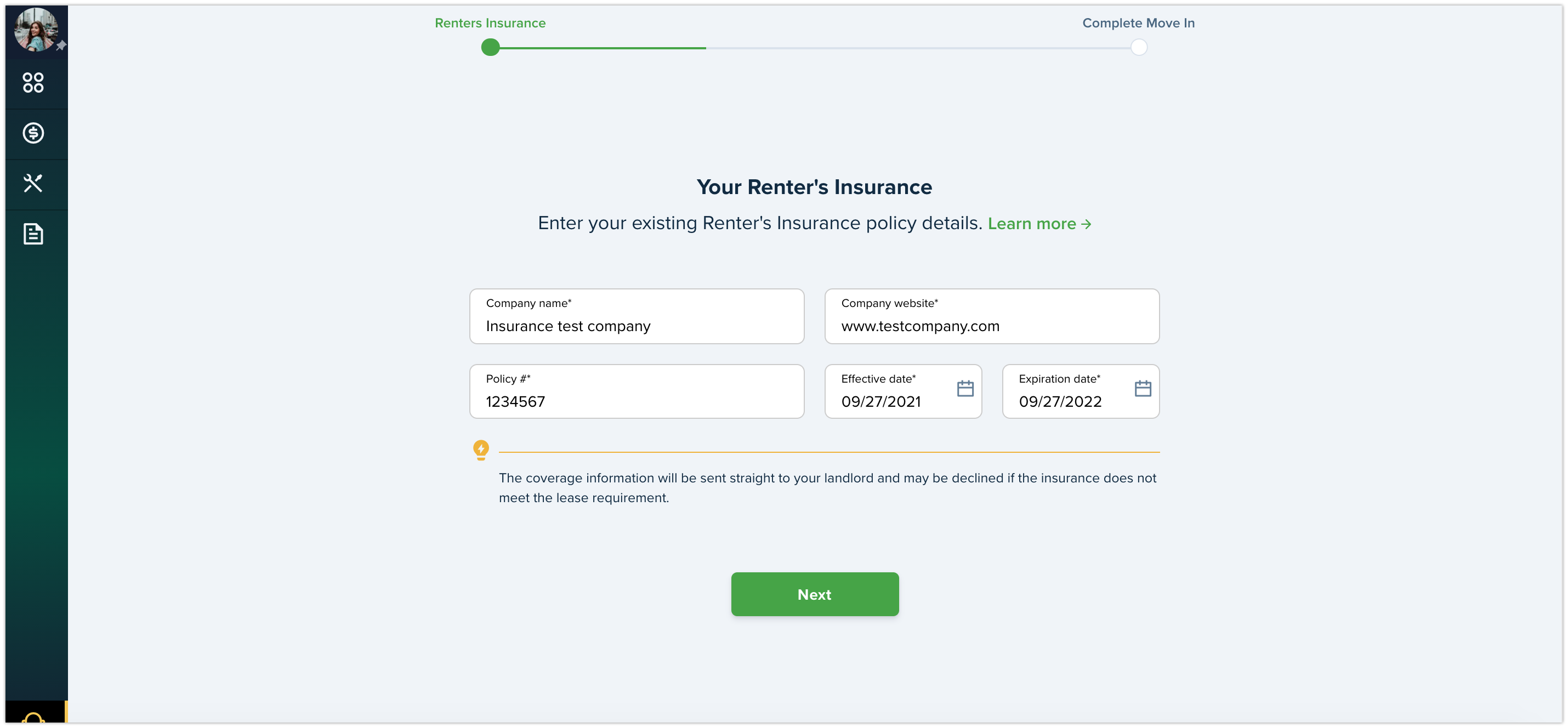Click the pin icon beside the avatar
The height and width of the screenshot is (728, 1568).
coord(61,46)
